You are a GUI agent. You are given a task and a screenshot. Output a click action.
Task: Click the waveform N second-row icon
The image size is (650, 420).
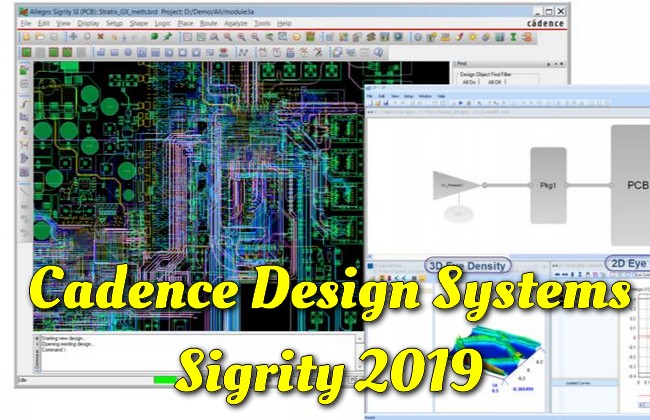(x=243, y=53)
